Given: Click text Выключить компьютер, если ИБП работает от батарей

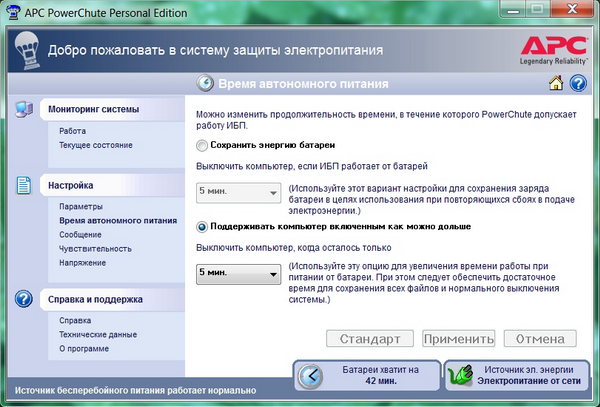Looking at the screenshot, I should coord(312,166).
